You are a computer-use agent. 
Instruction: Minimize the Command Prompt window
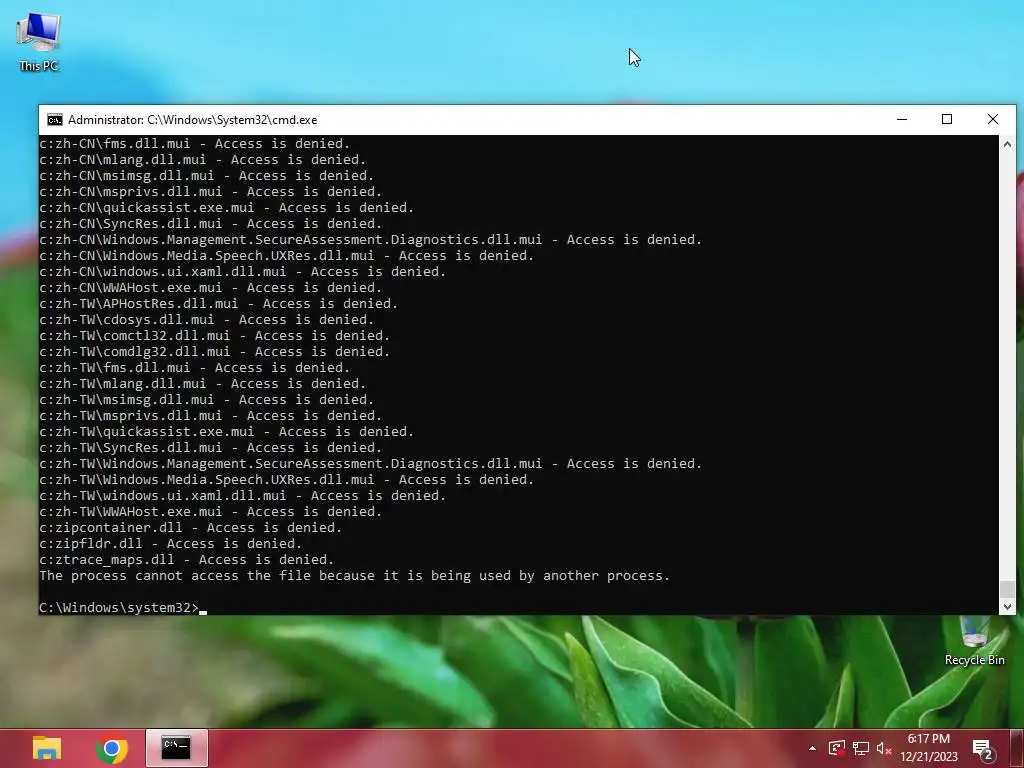click(902, 120)
